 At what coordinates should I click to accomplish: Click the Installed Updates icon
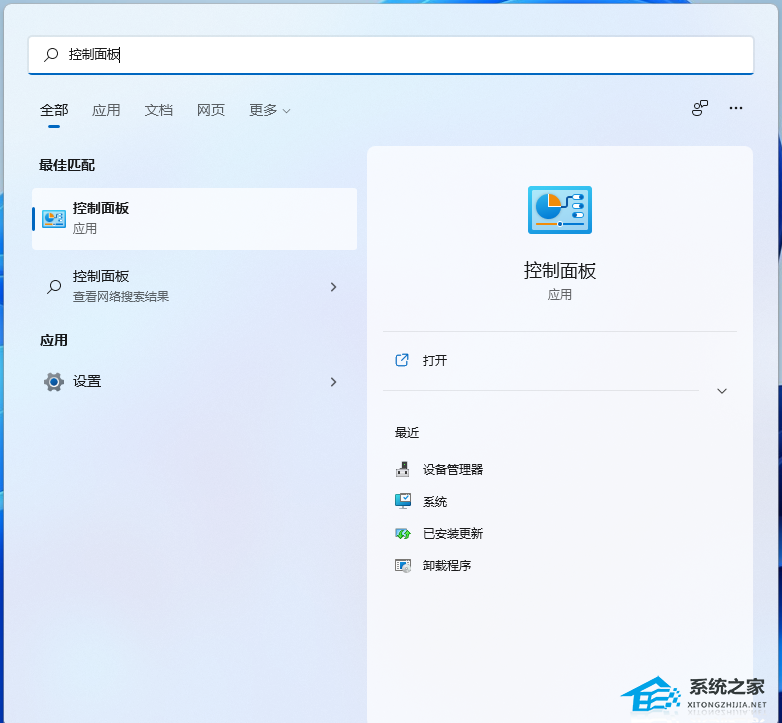403,534
